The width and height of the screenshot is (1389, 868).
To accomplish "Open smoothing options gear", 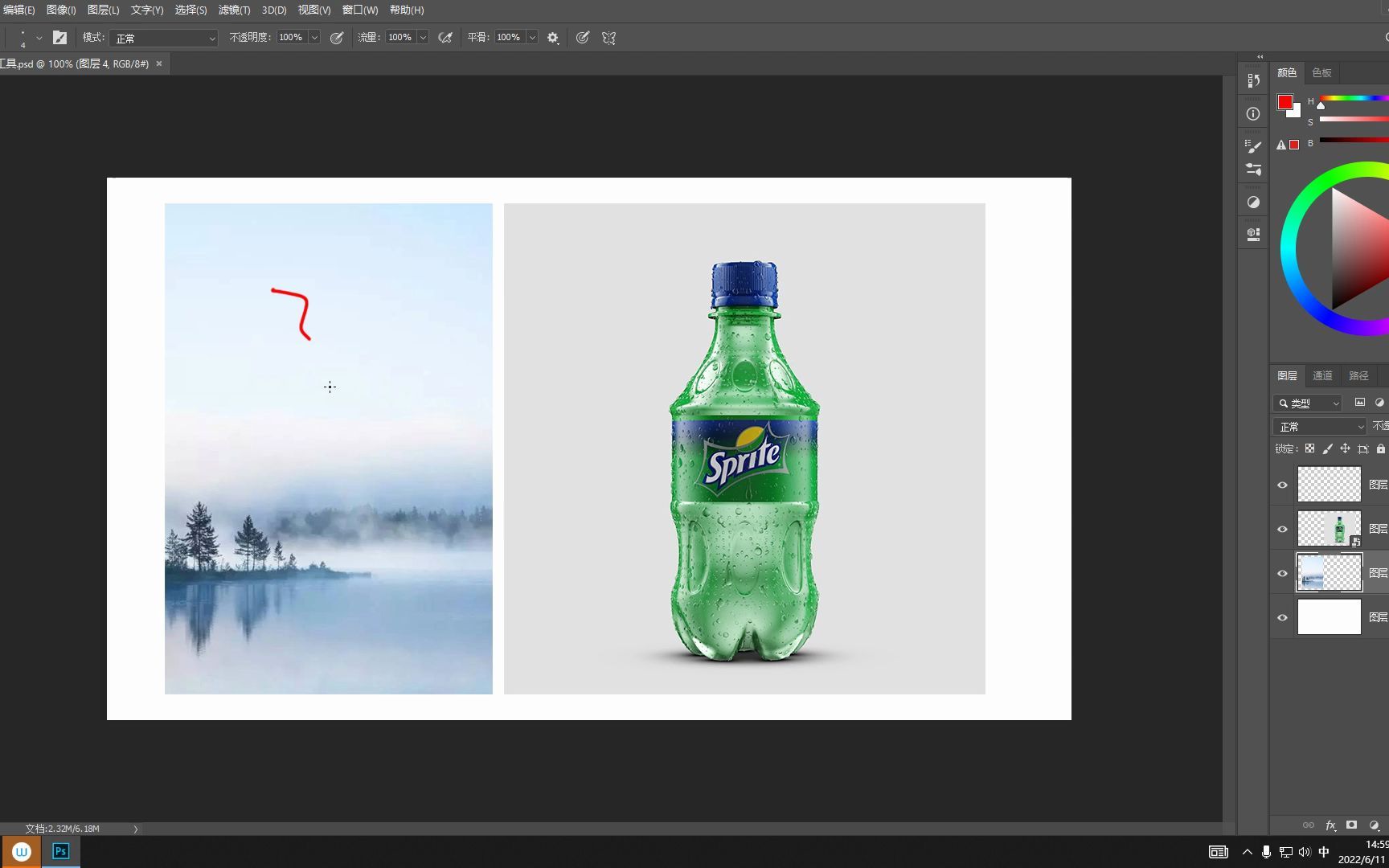I will click(553, 38).
